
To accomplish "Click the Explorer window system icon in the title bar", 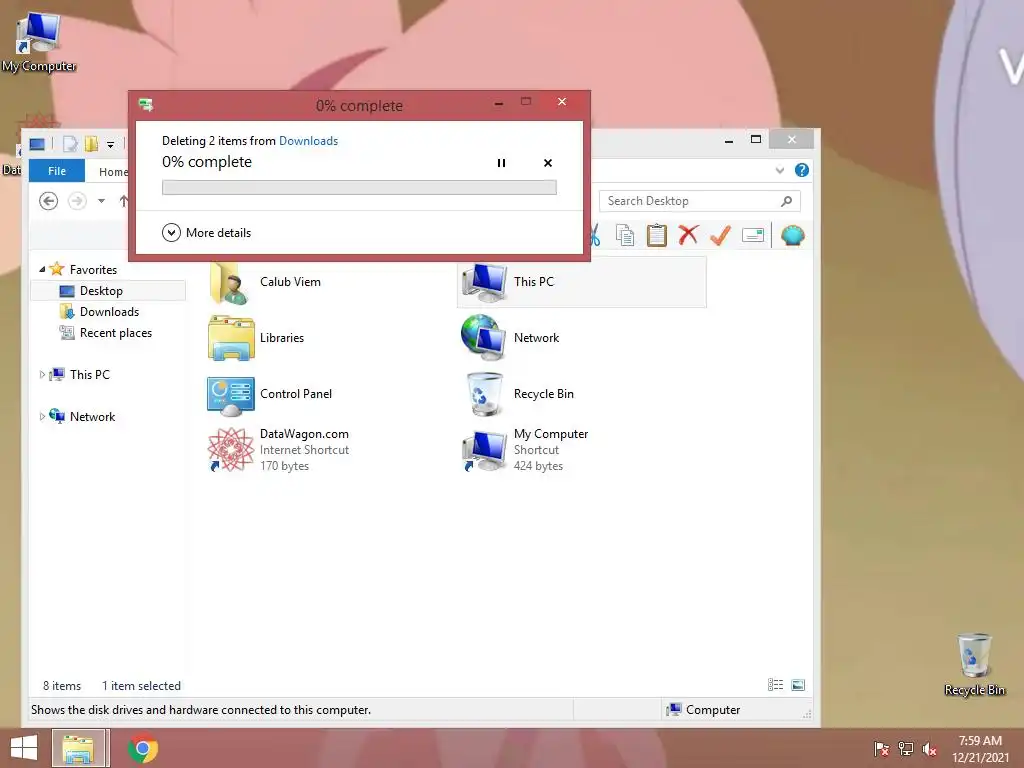I will [x=37, y=144].
